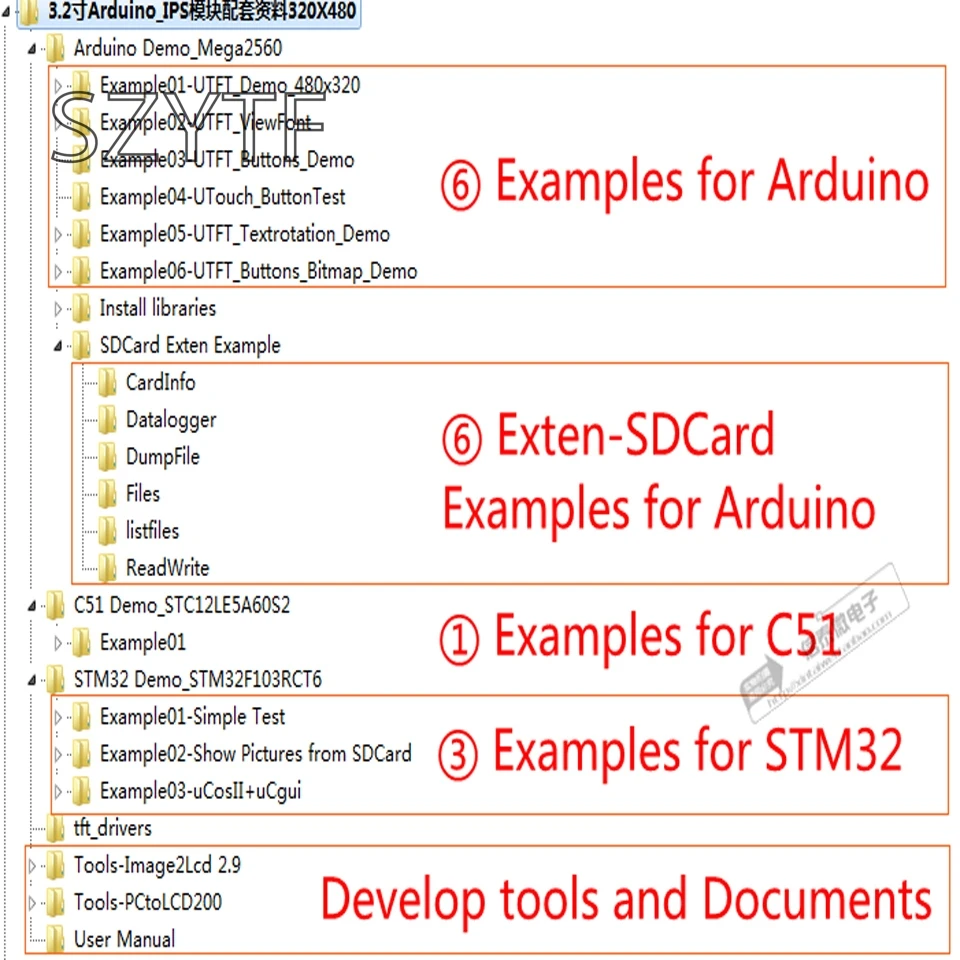The height and width of the screenshot is (960, 960).
Task: Select the 'Tools-PCtoLCD200' label
Action: pyautogui.click(x=148, y=902)
